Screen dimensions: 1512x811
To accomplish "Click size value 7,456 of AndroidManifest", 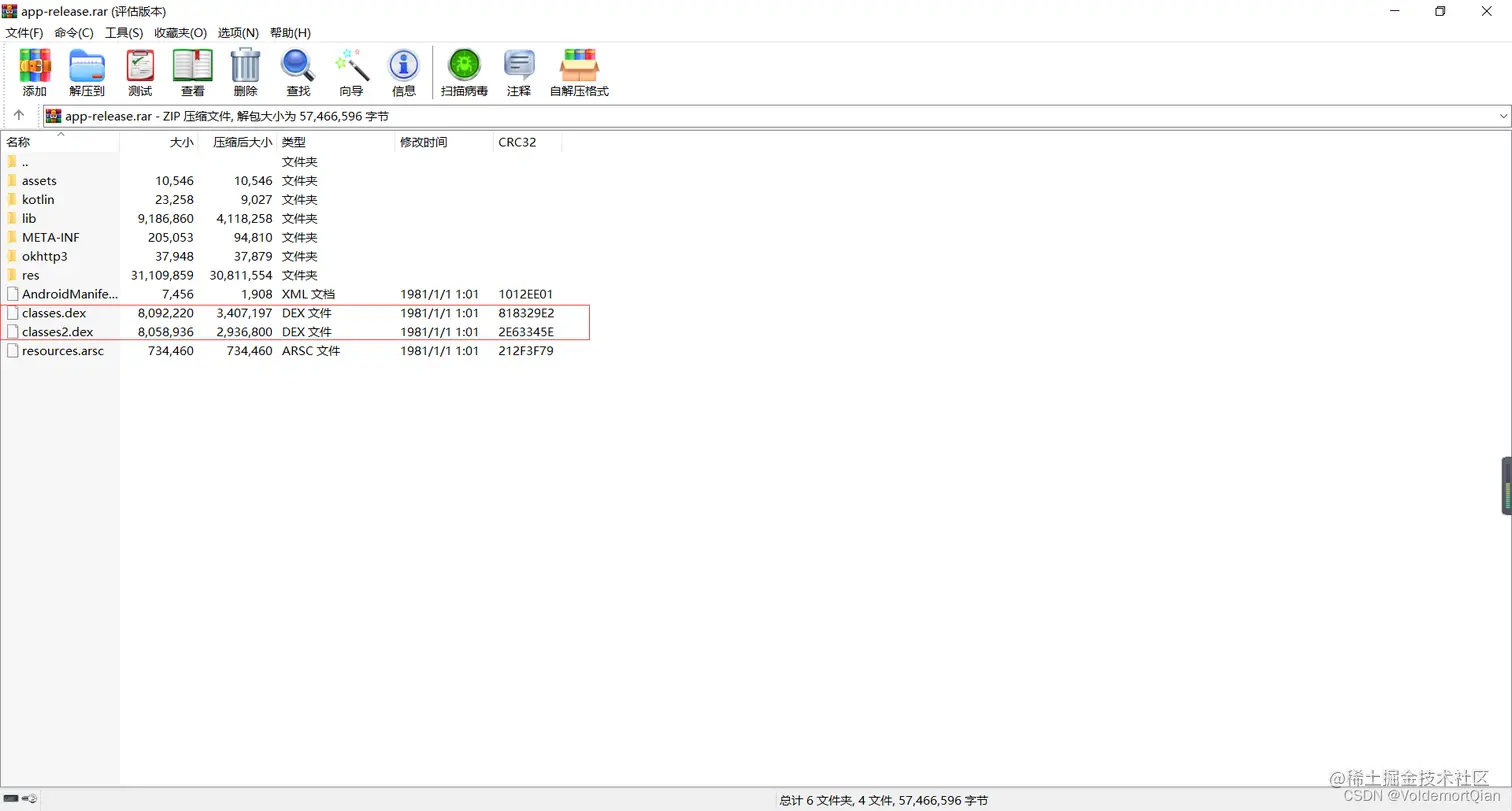I will (178, 294).
